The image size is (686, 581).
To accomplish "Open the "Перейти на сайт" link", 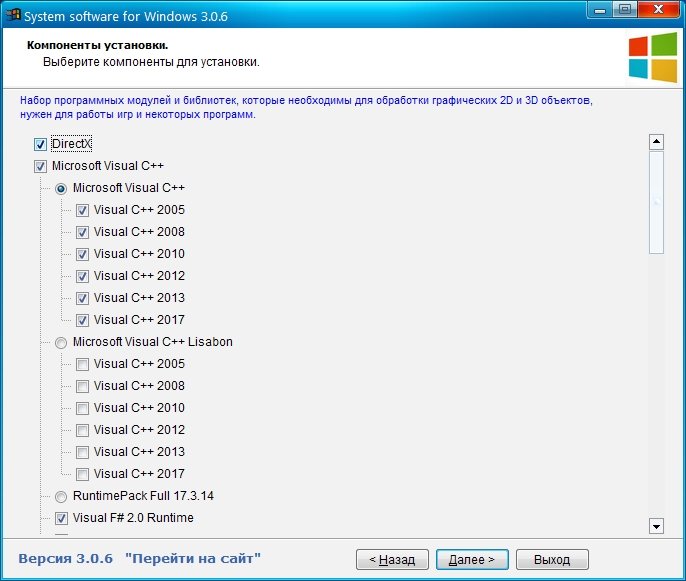I will (x=193, y=559).
